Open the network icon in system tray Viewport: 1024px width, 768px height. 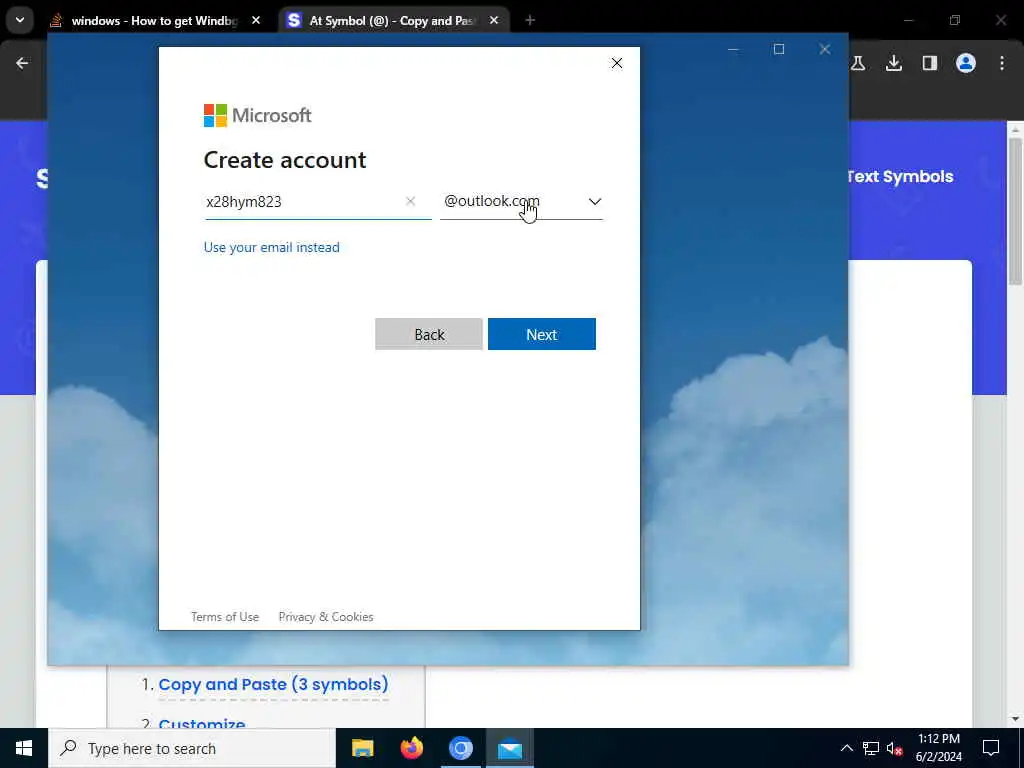click(871, 748)
